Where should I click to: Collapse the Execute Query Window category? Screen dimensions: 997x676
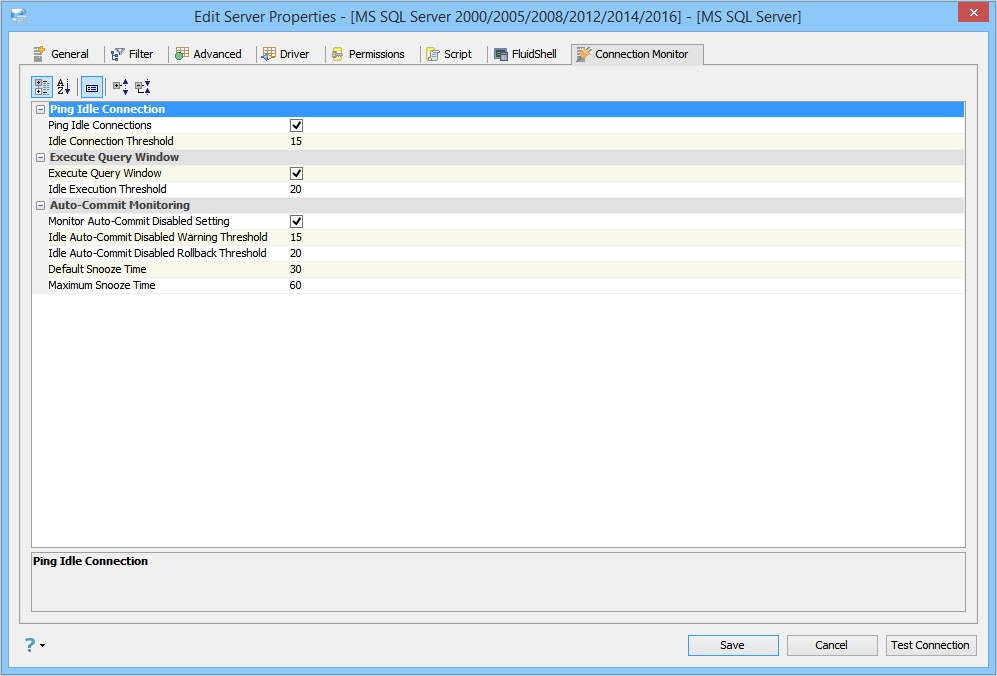tap(40, 157)
